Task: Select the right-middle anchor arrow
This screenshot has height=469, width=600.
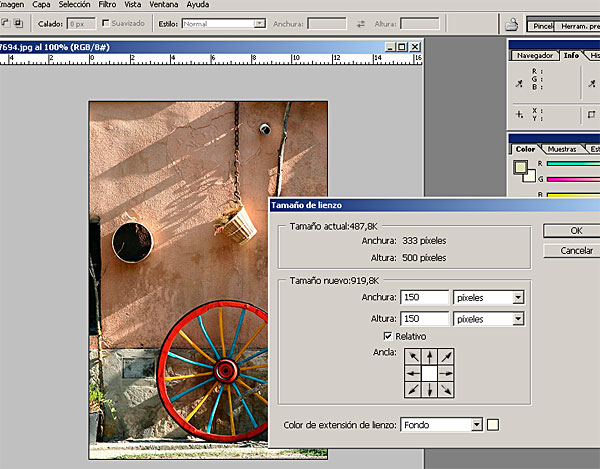Action: 445,373
